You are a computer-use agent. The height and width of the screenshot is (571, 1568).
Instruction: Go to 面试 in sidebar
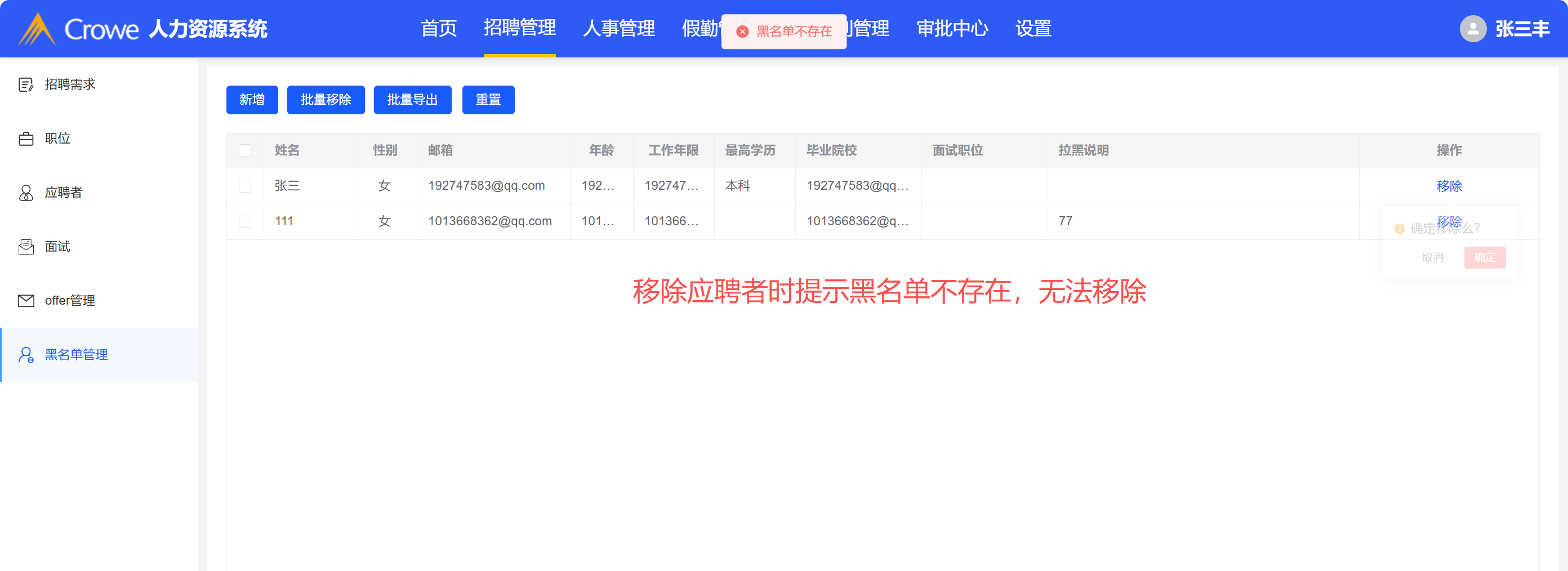click(x=99, y=247)
